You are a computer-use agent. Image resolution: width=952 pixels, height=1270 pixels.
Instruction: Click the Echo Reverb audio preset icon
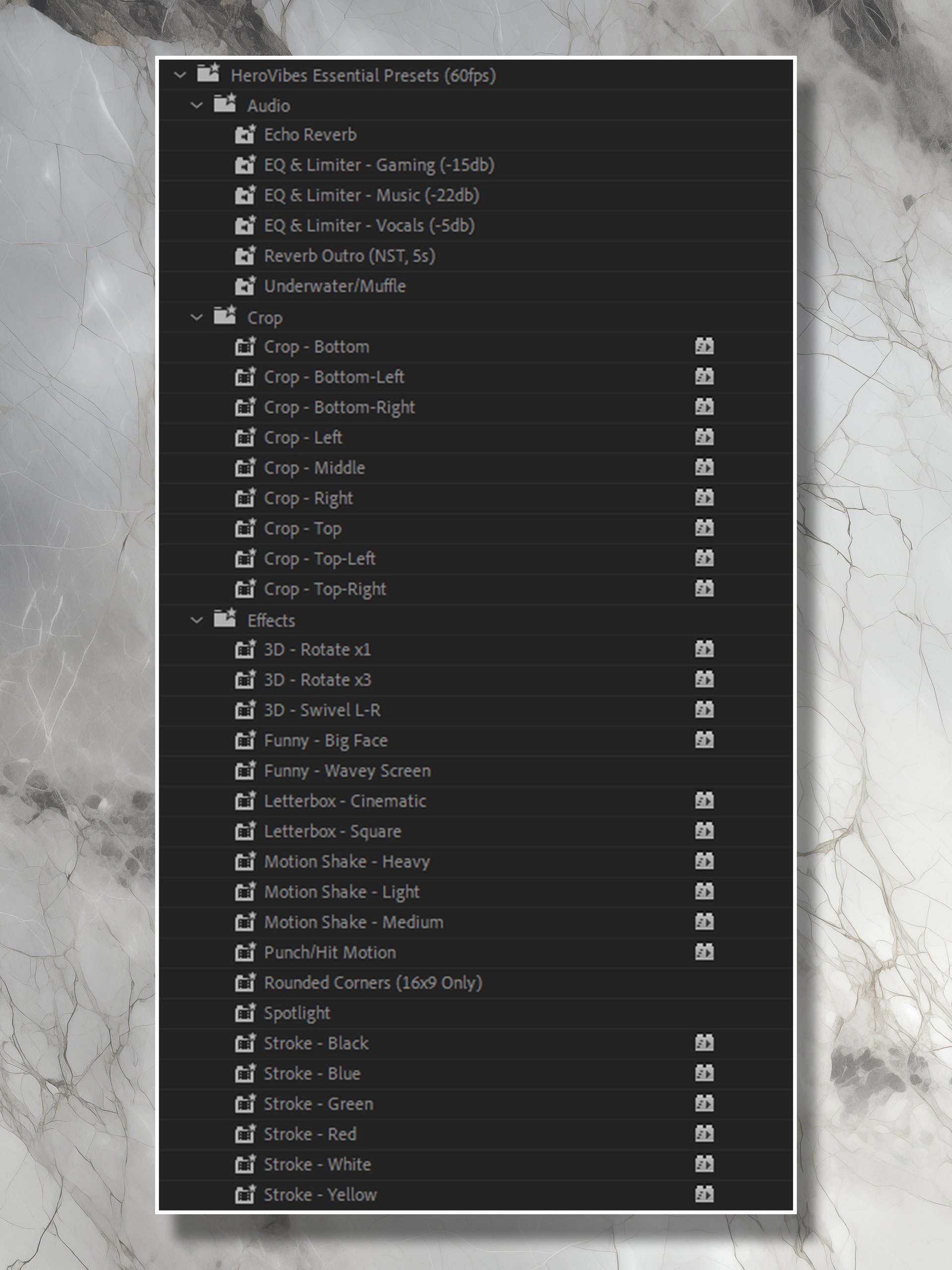click(x=245, y=135)
